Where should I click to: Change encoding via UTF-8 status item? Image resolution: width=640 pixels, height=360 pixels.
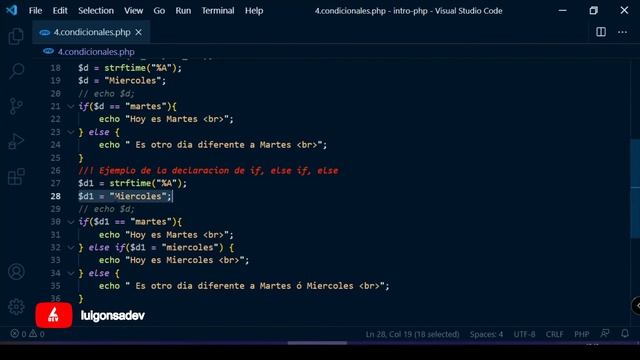(x=524, y=334)
